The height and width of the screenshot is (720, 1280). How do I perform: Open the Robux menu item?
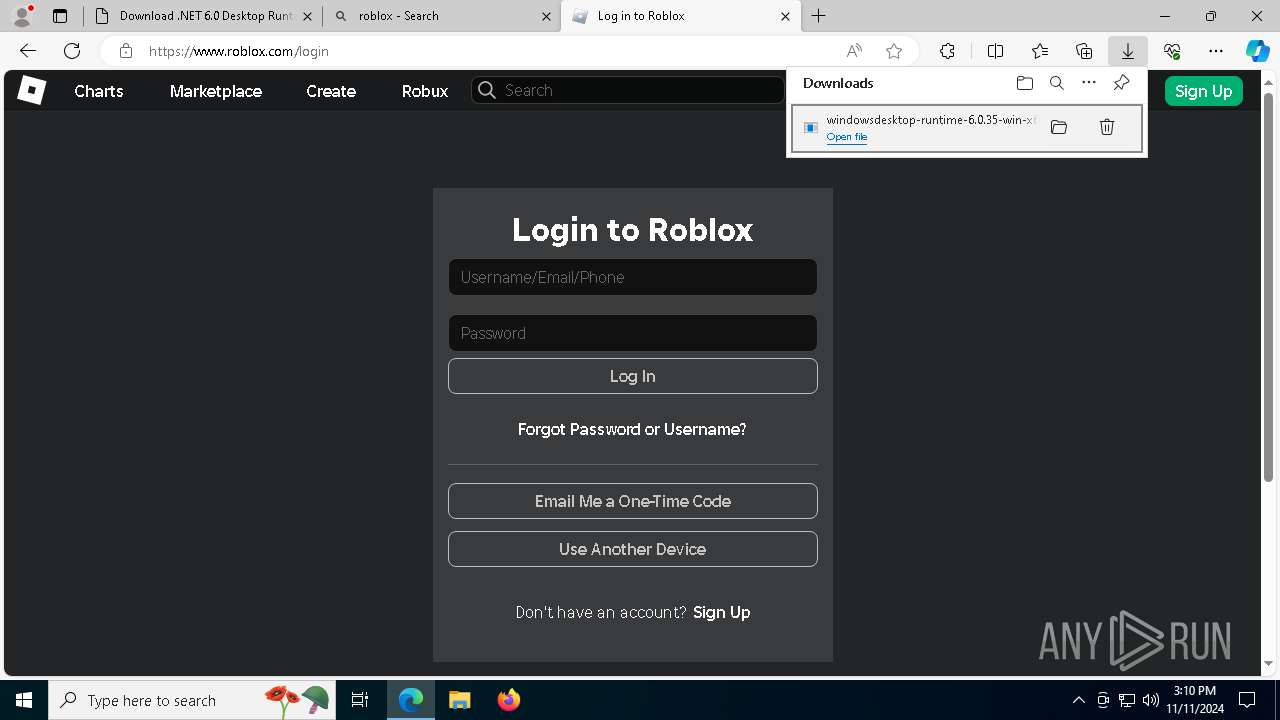pos(425,91)
